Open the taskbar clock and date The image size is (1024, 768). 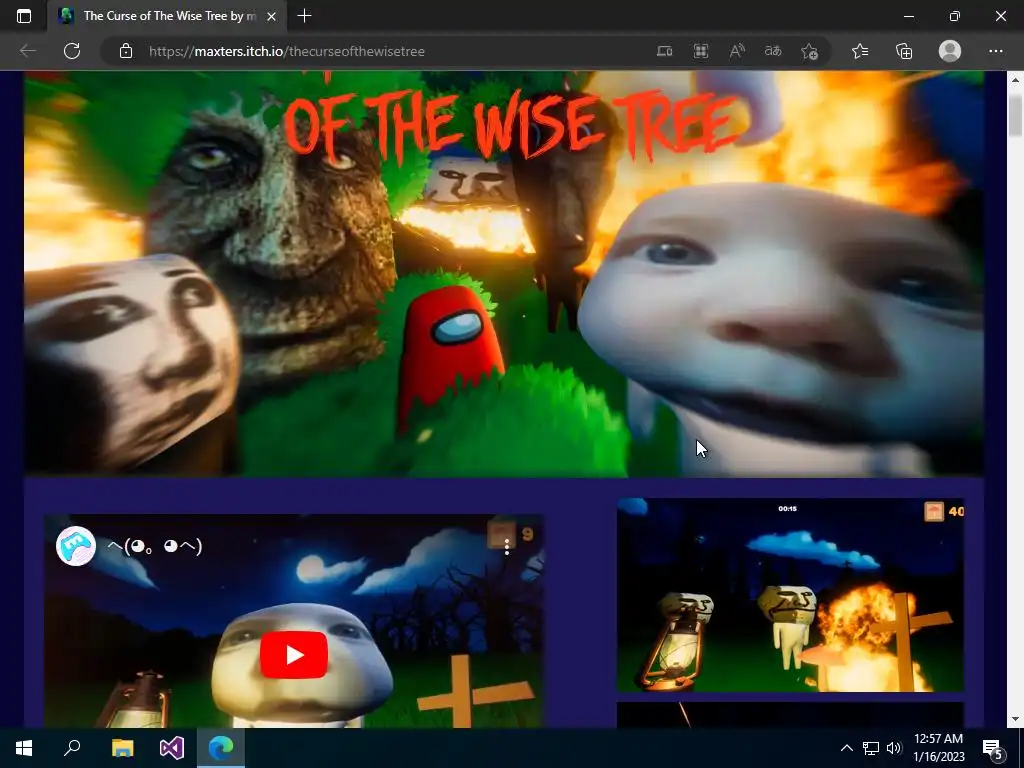point(938,748)
